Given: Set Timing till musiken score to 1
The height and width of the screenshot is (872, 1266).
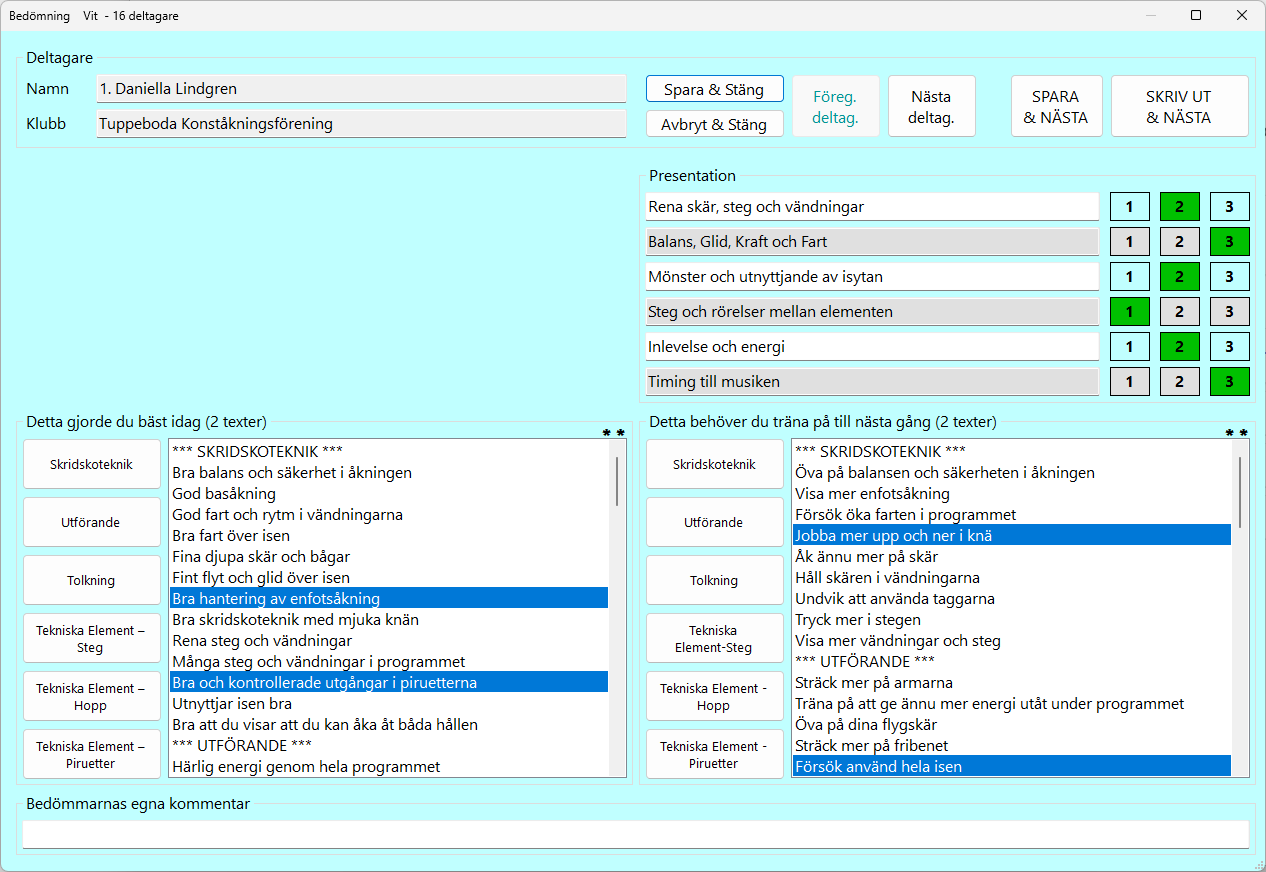Looking at the screenshot, I should point(1130,382).
